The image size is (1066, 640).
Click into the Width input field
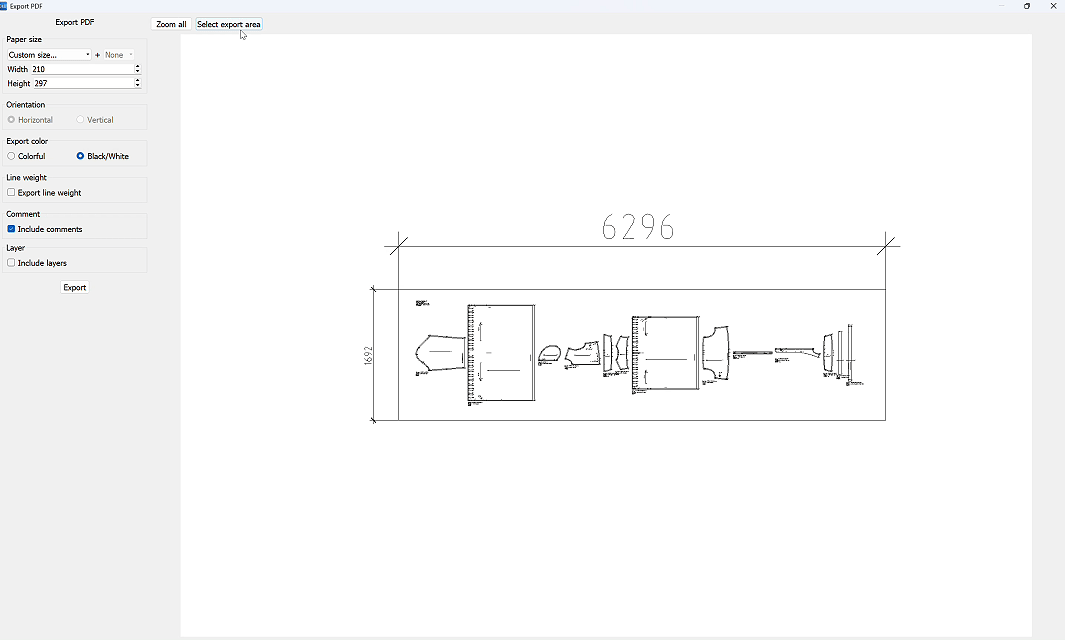pyautogui.click(x=82, y=69)
